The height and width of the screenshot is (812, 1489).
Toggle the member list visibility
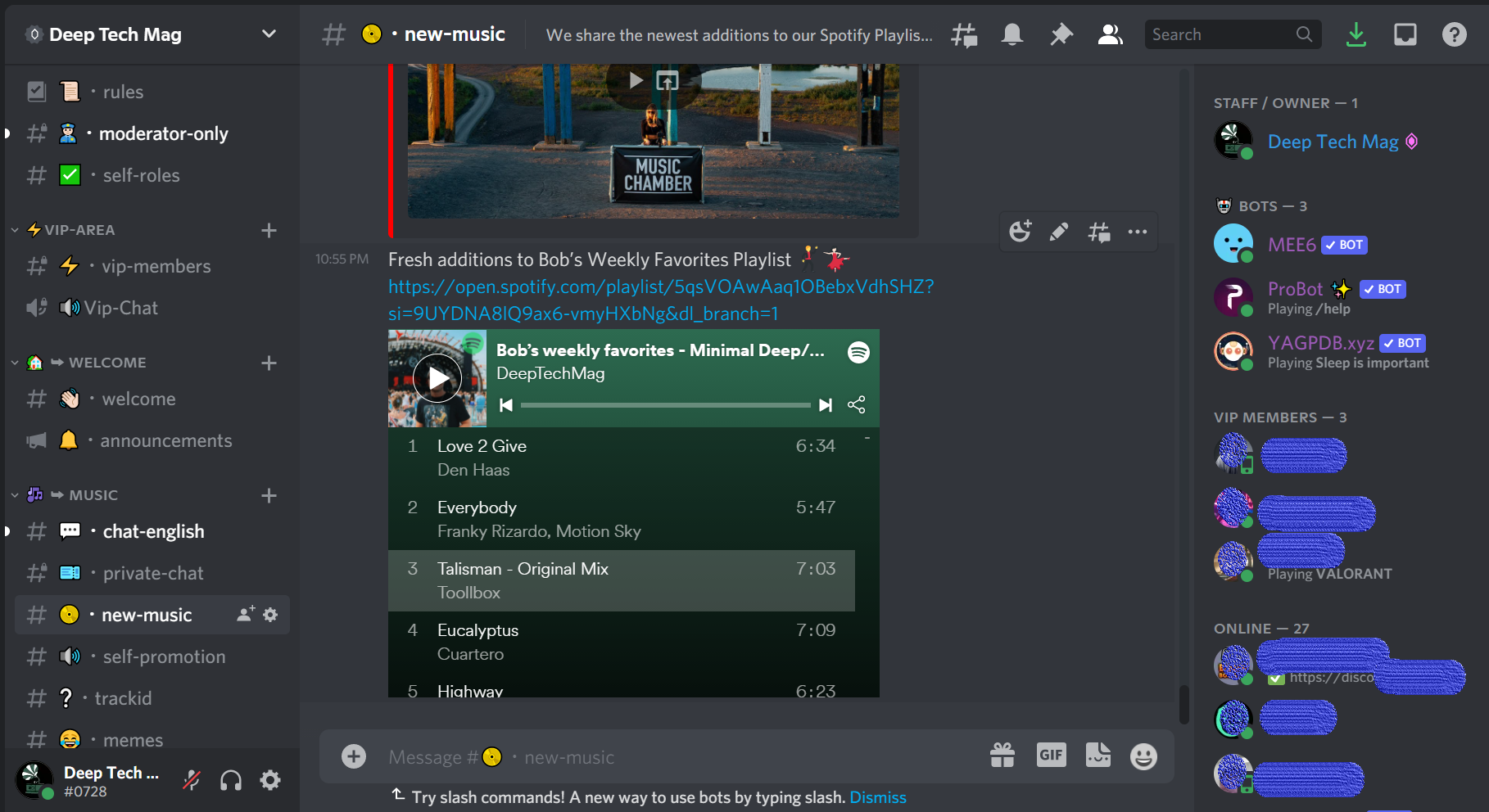[1110, 34]
